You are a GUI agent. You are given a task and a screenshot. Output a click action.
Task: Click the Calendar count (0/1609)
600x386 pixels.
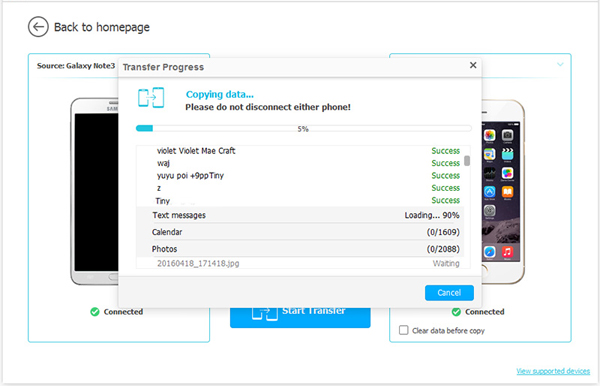(443, 232)
